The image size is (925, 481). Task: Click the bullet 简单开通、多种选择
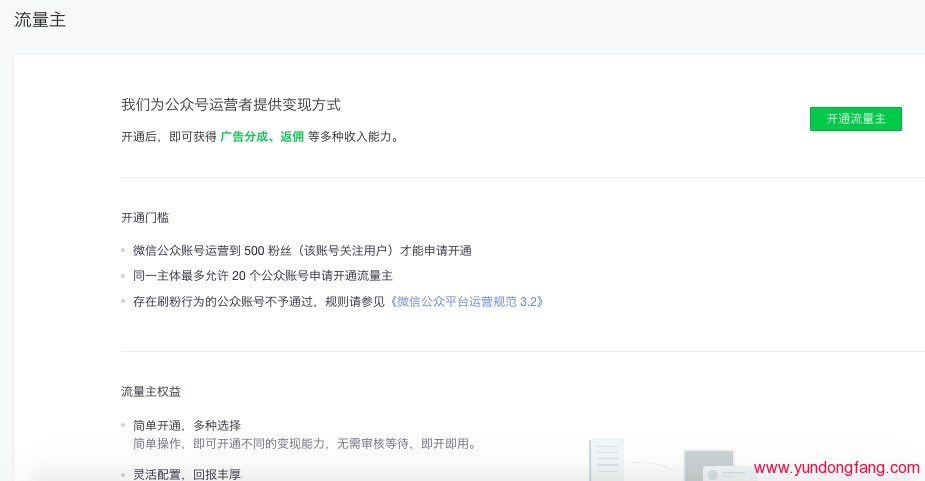[186, 426]
